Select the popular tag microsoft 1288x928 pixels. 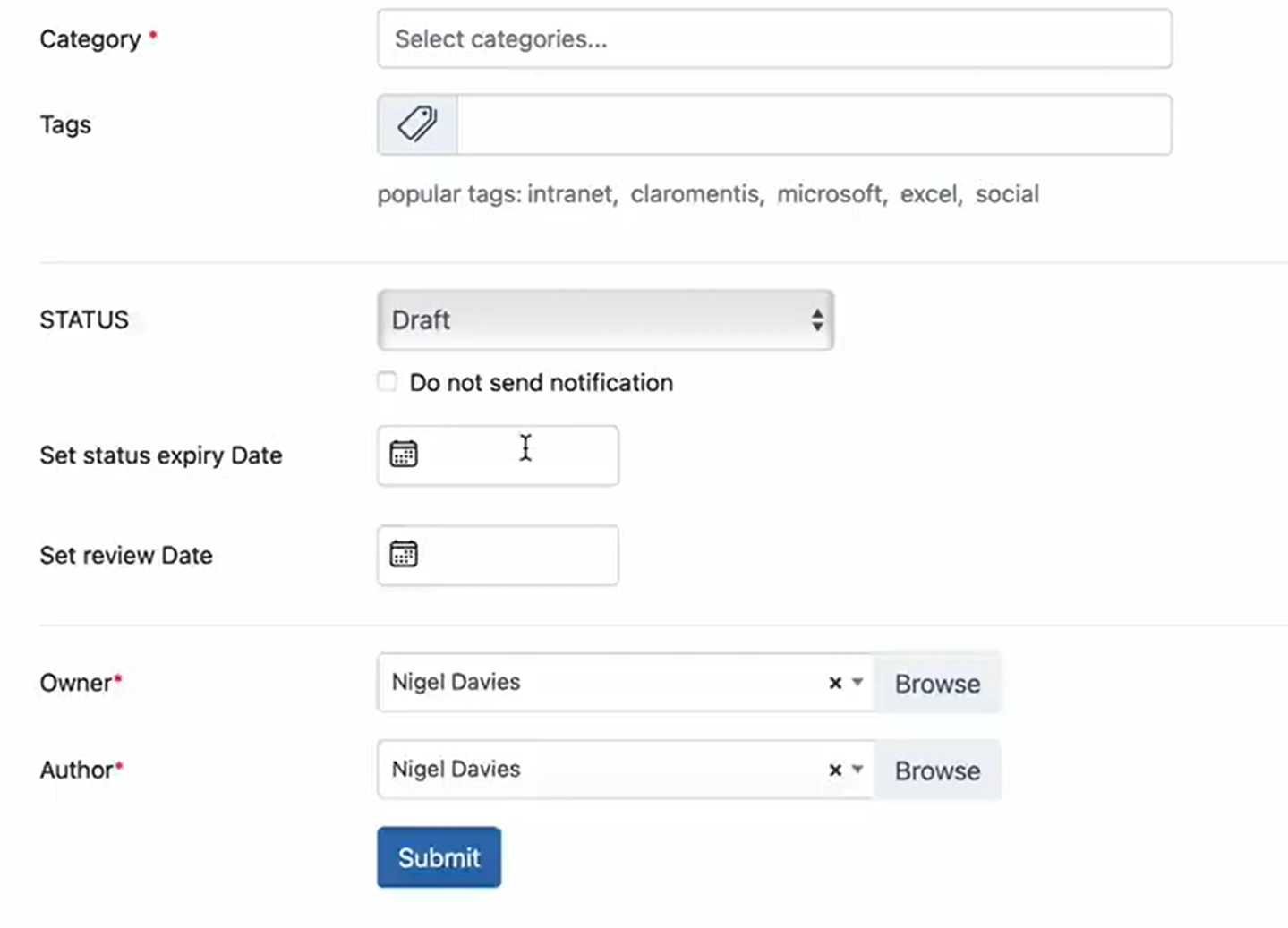pos(829,194)
